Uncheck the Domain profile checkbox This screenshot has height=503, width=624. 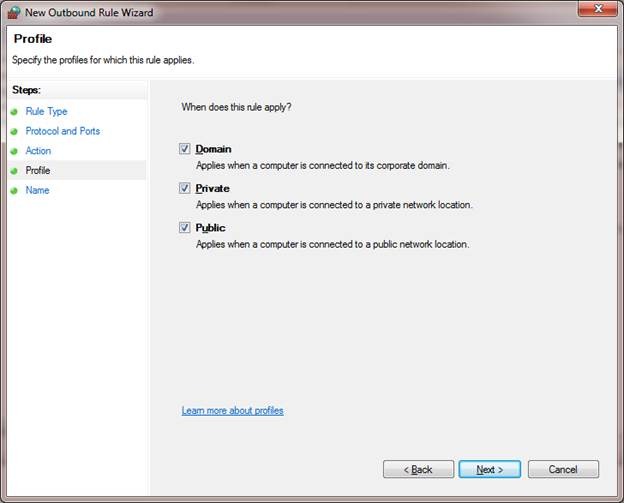click(184, 149)
